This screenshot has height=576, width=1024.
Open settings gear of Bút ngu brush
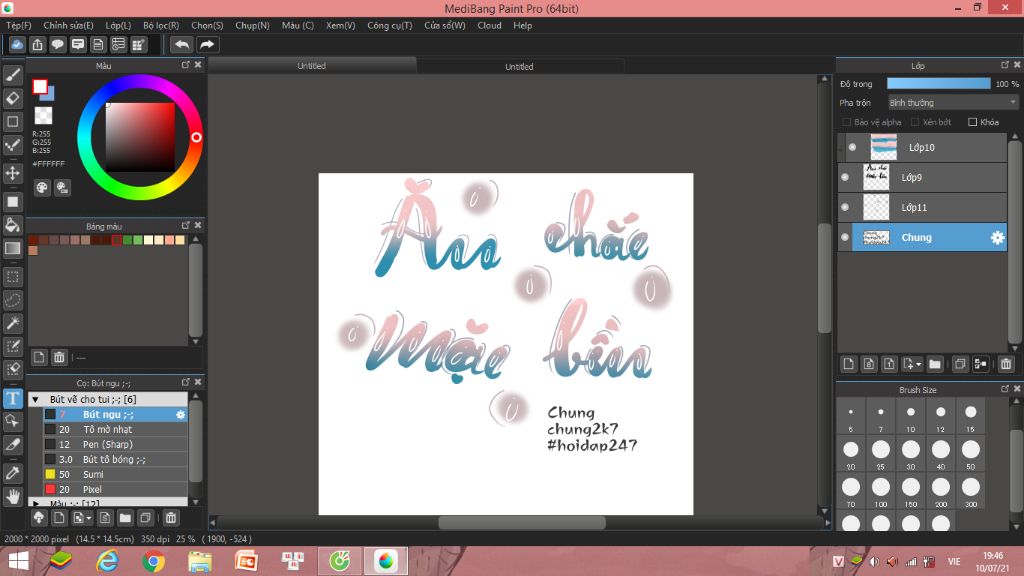click(x=180, y=415)
